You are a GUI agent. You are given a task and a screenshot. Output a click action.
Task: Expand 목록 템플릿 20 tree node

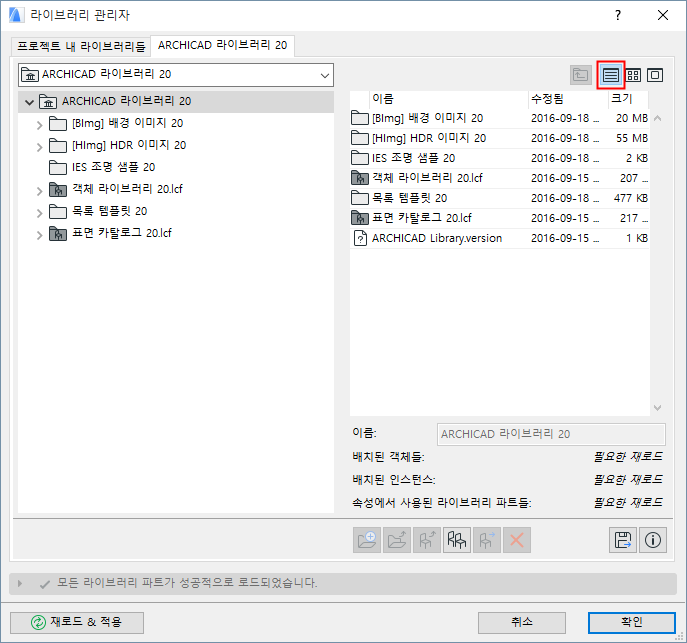click(x=39, y=213)
